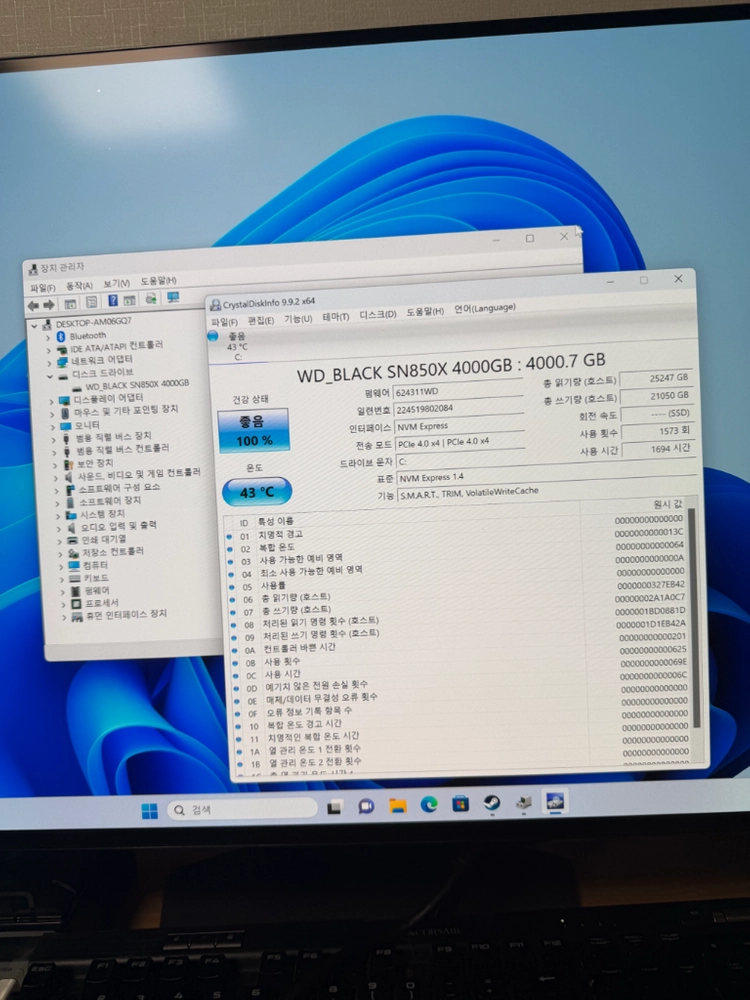Select WD_BLACK SN850X 4000GB in Device Manager
The height and width of the screenshot is (1000, 750).
136,385
